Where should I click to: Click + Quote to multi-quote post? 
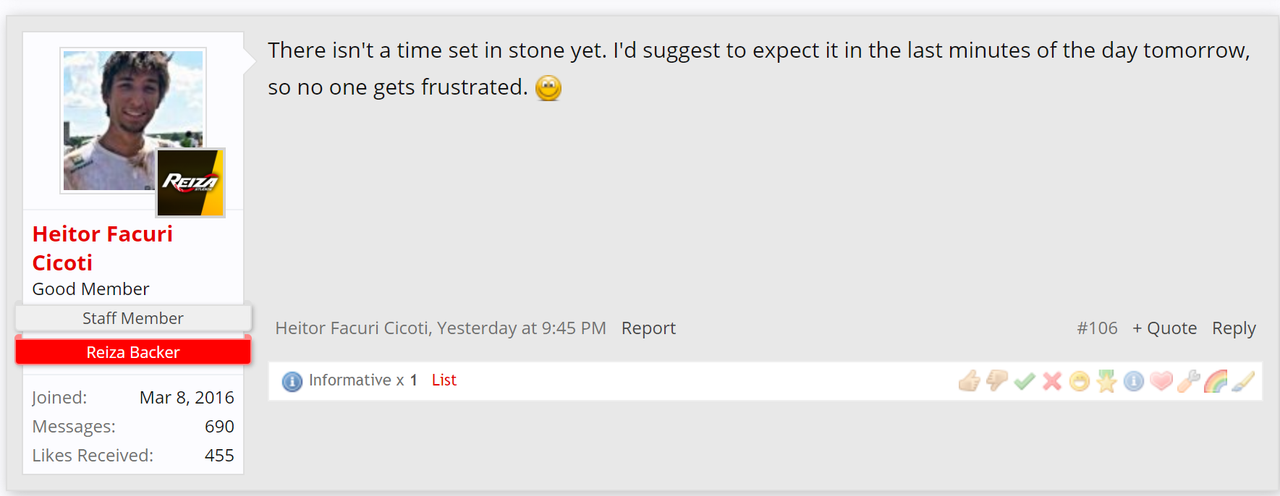(x=1164, y=328)
